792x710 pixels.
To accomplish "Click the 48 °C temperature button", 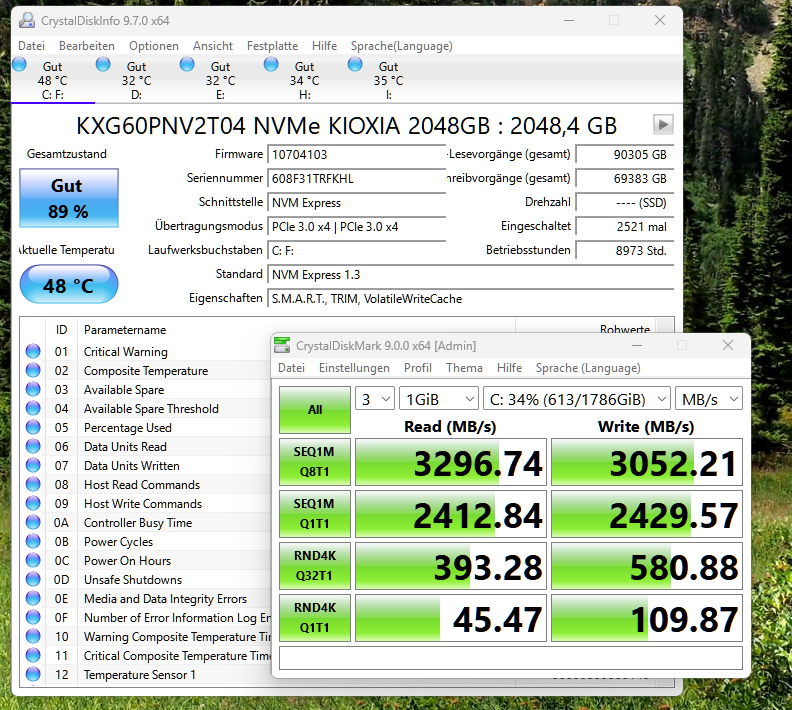I will (x=69, y=285).
